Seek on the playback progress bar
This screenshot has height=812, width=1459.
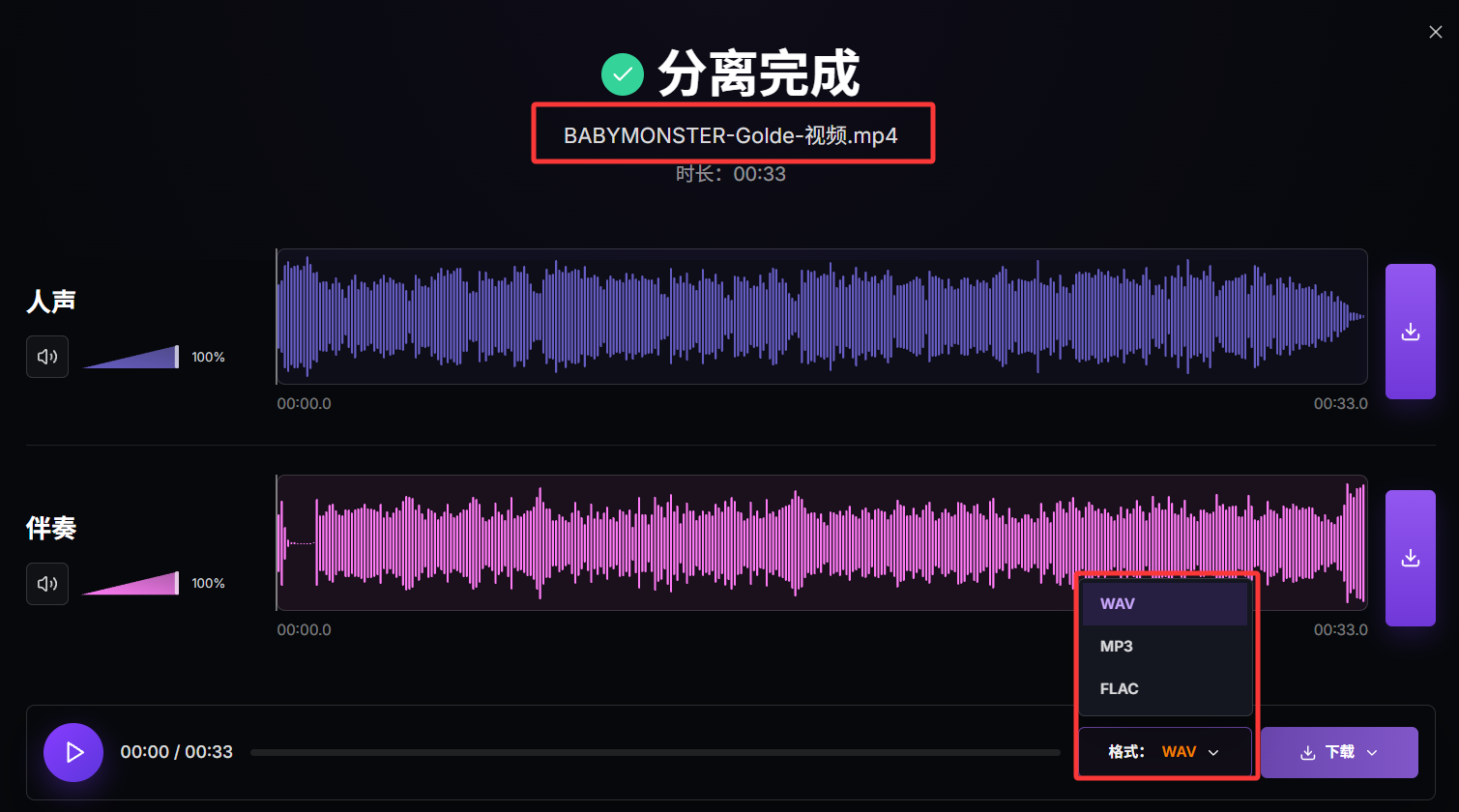656,752
